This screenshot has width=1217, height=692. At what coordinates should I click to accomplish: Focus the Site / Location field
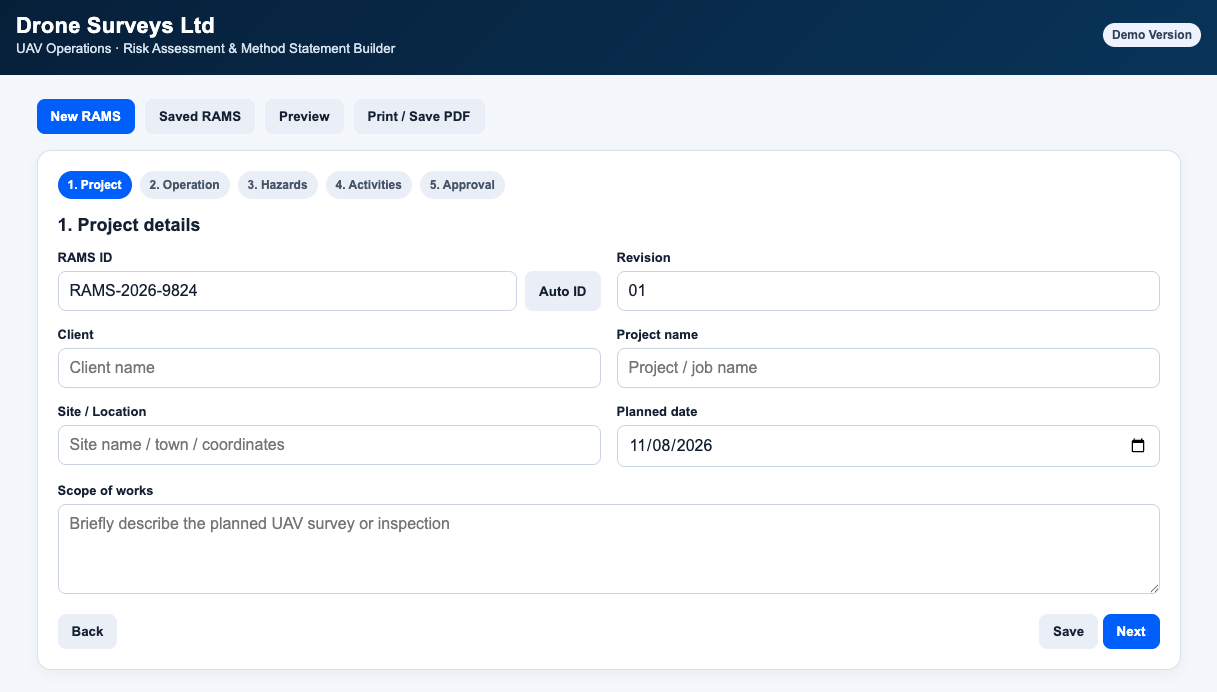pos(329,445)
